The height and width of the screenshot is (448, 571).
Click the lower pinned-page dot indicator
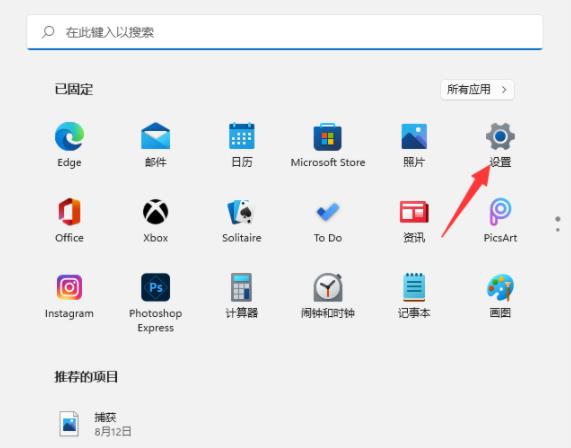558,230
